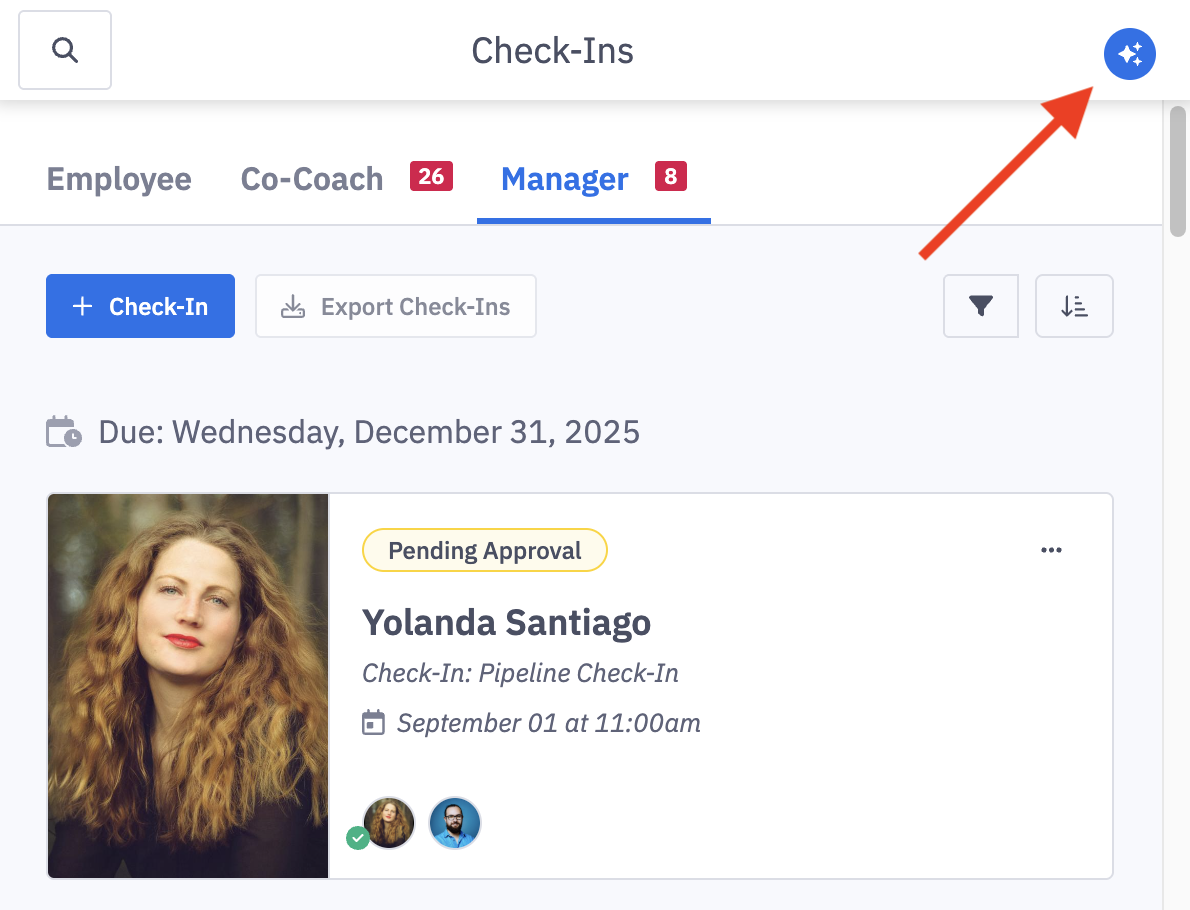Click Yolanda Santiago's large profile photo
1190x910 pixels.
188,686
